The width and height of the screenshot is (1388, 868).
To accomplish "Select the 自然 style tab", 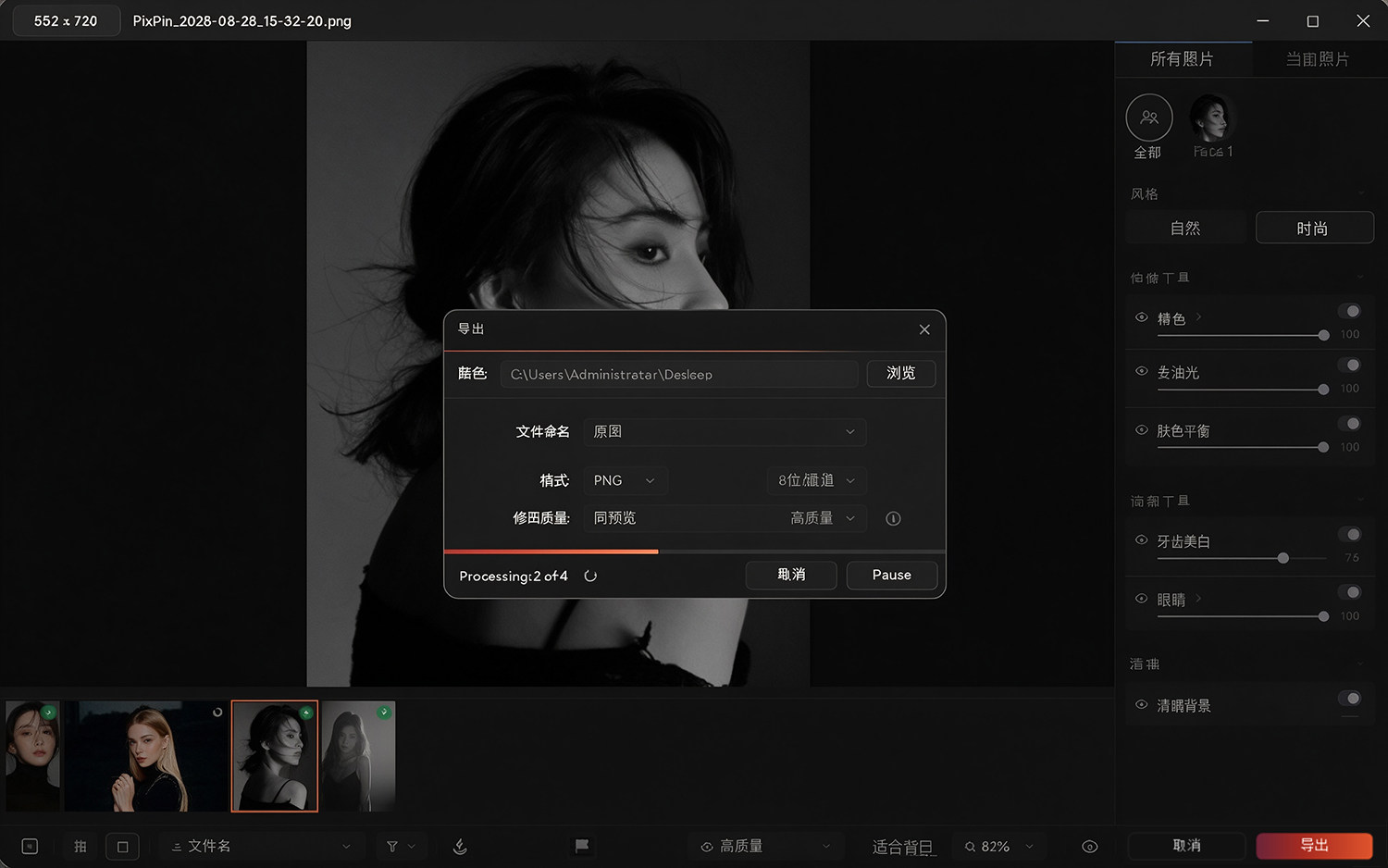I will [1185, 228].
